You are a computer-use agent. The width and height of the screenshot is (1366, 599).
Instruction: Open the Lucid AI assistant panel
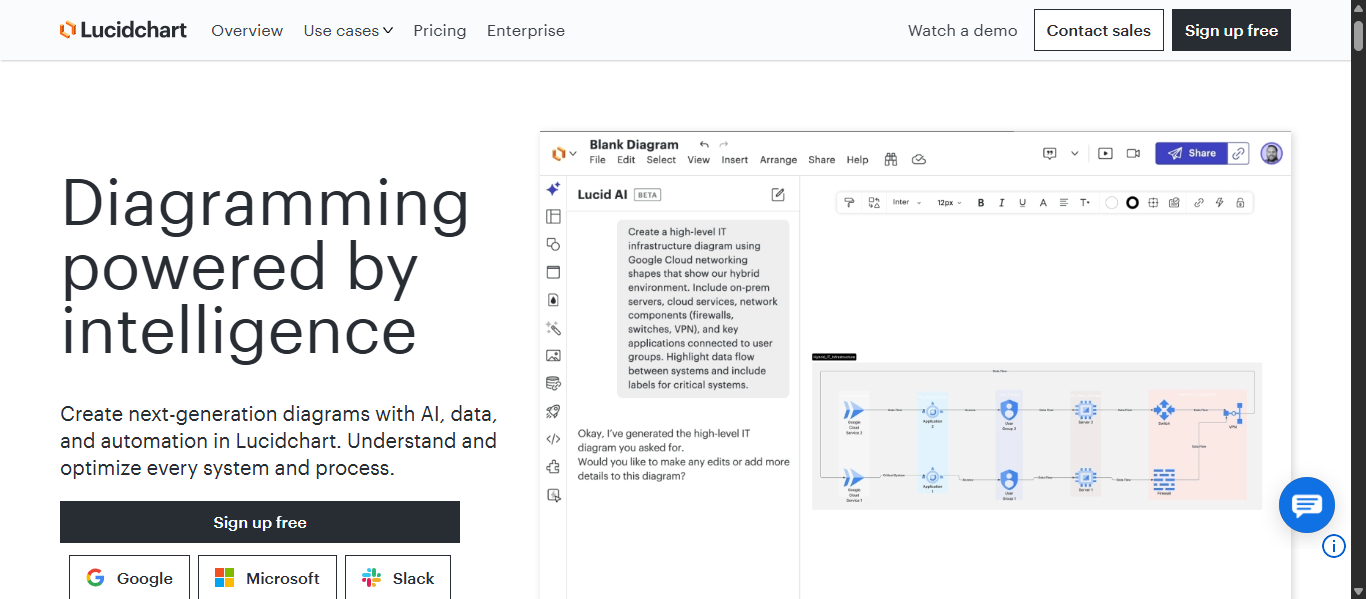553,189
